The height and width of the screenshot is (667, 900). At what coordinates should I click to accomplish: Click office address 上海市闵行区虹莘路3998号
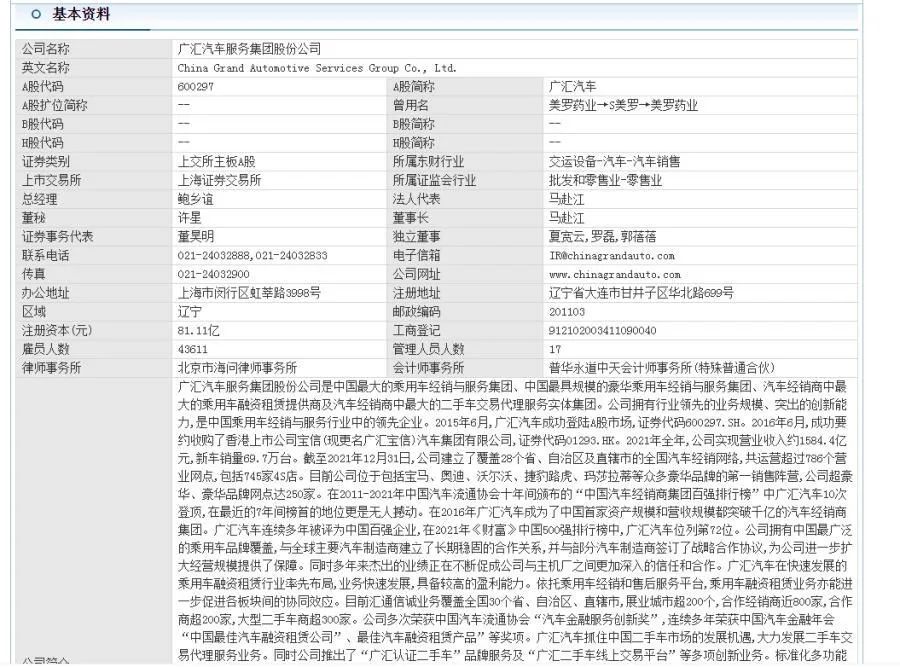249,293
